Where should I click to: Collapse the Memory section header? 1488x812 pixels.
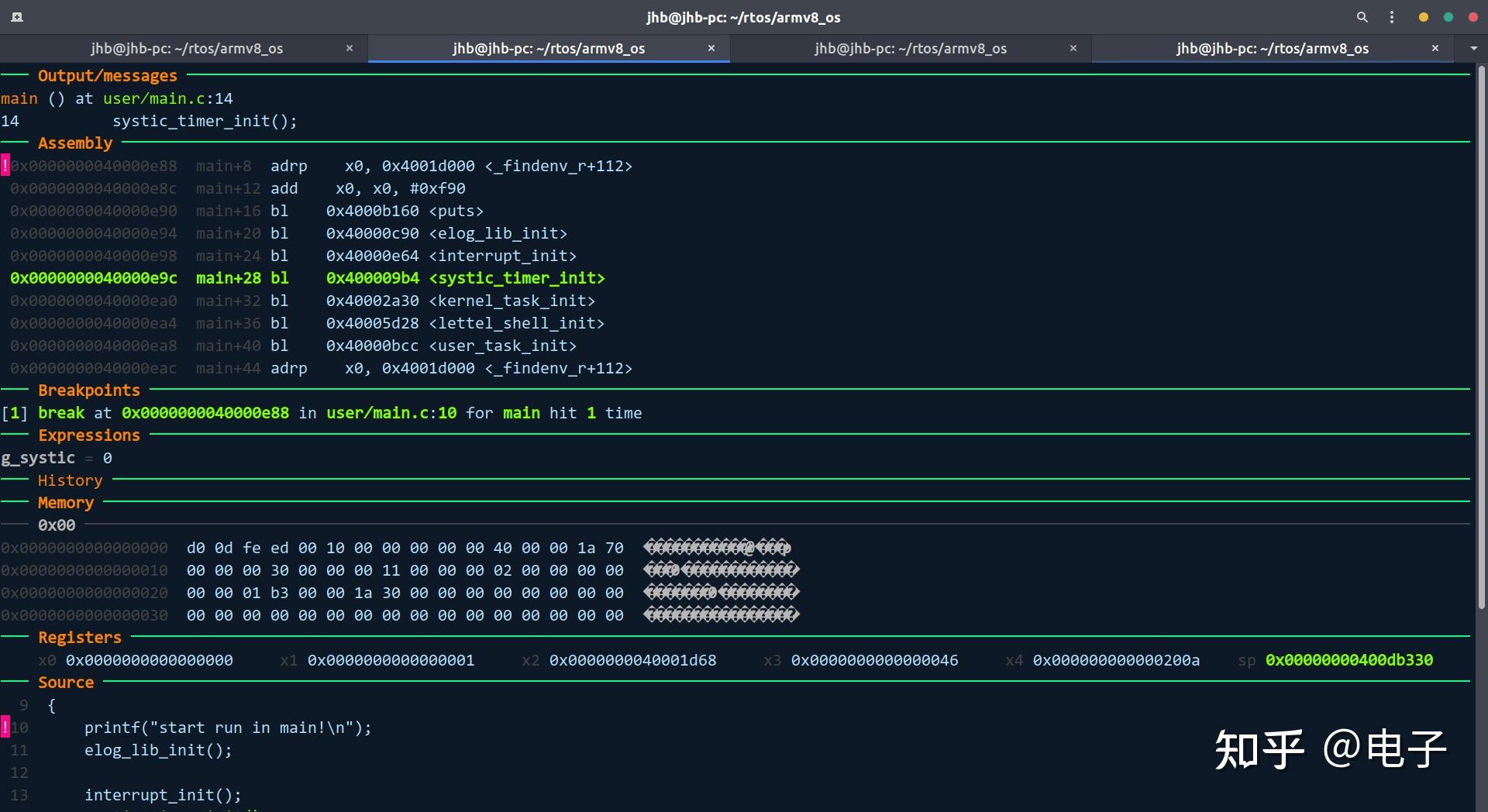pyautogui.click(x=65, y=502)
